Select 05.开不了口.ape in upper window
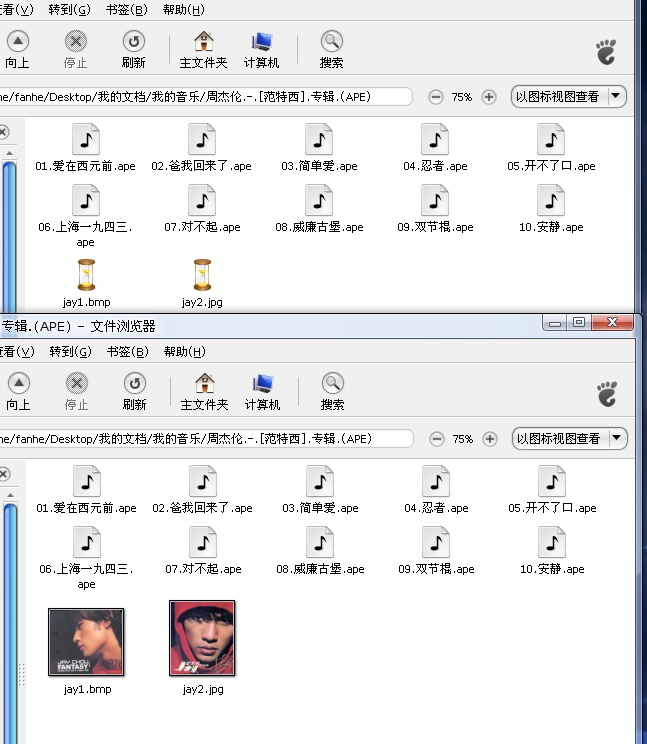 (551, 148)
